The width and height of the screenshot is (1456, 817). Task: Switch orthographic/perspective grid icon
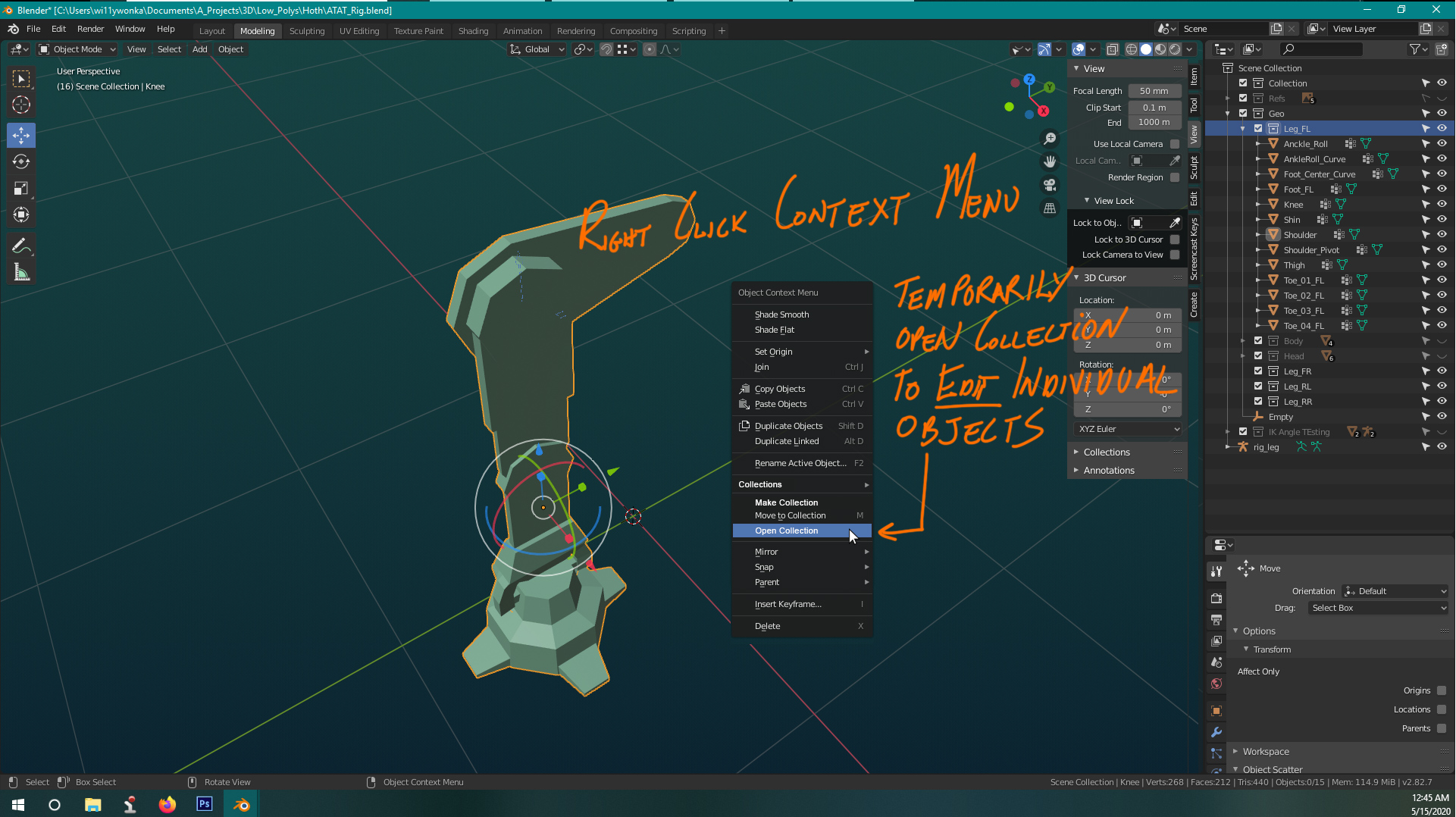coord(1050,208)
